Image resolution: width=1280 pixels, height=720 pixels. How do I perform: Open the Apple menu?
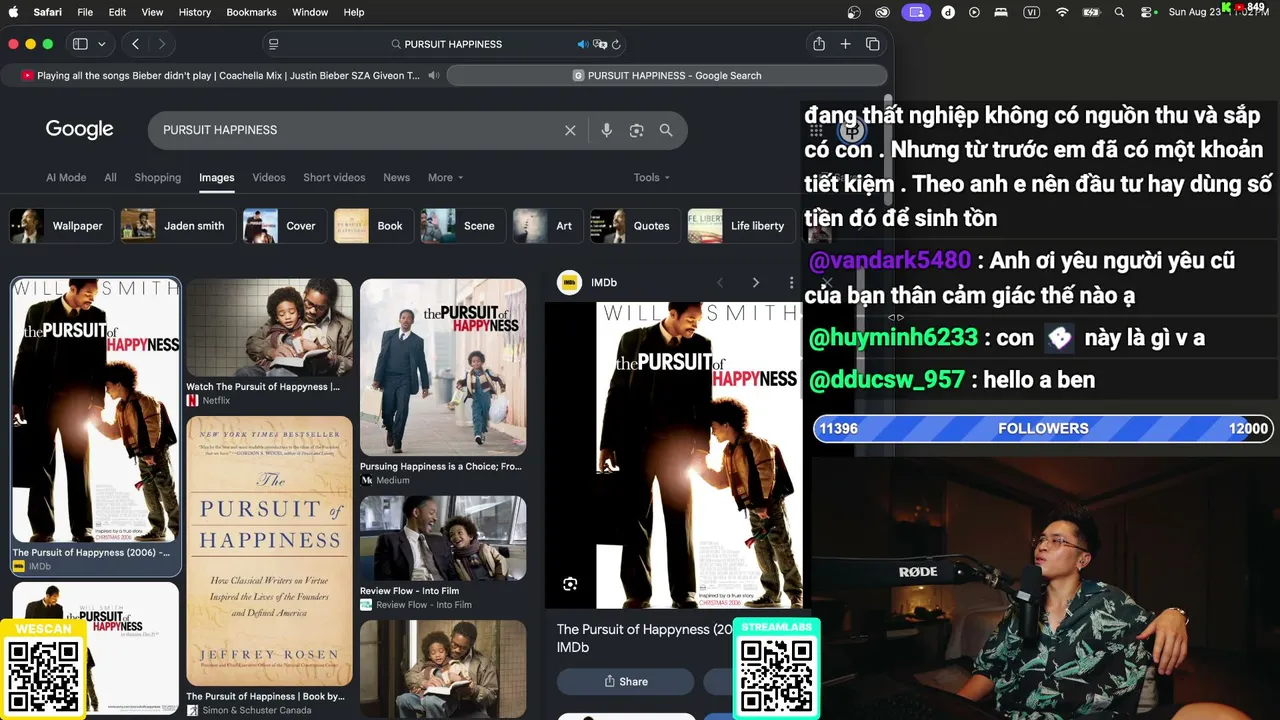(x=14, y=12)
